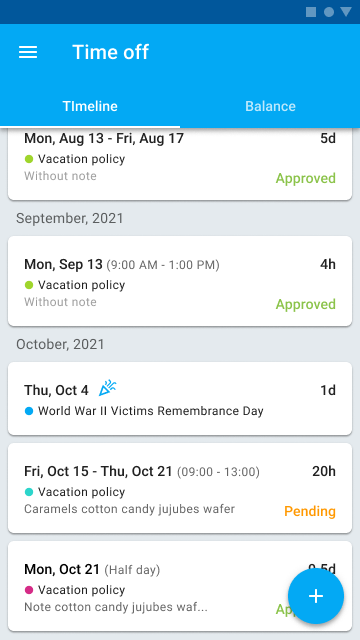Click the triangle icon in status bar

pyautogui.click(x=346, y=12)
